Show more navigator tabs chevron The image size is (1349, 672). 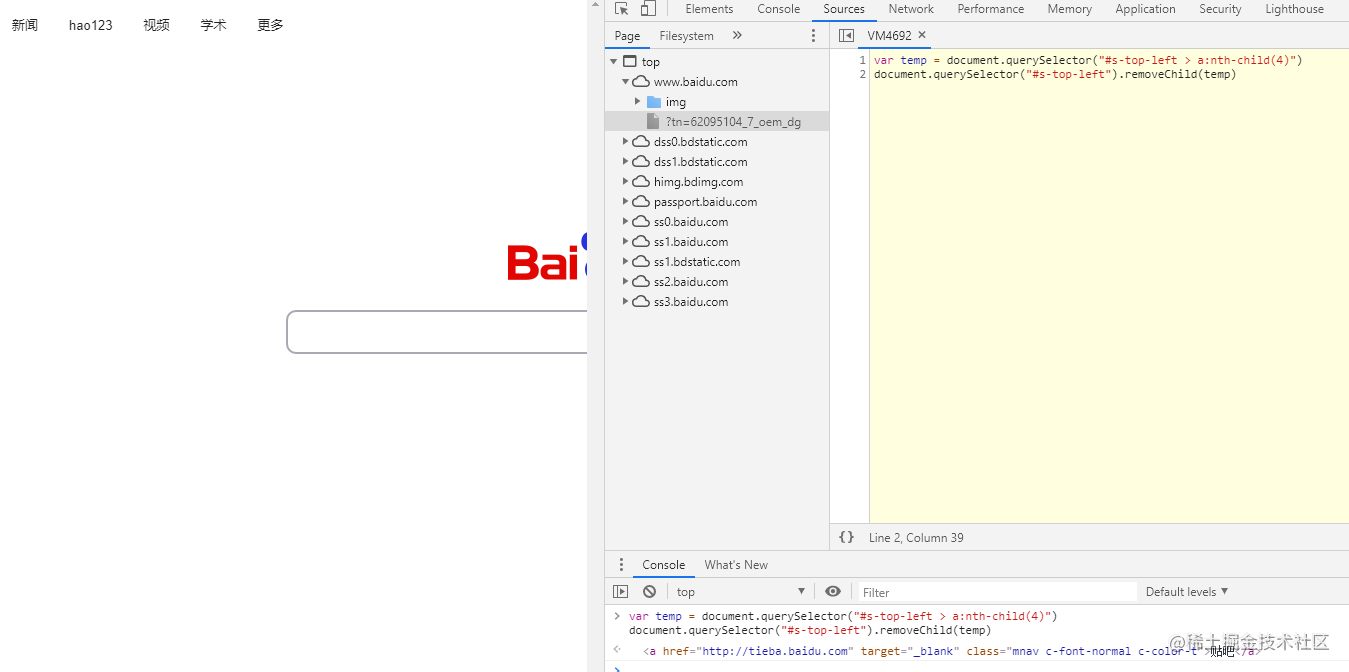737,35
